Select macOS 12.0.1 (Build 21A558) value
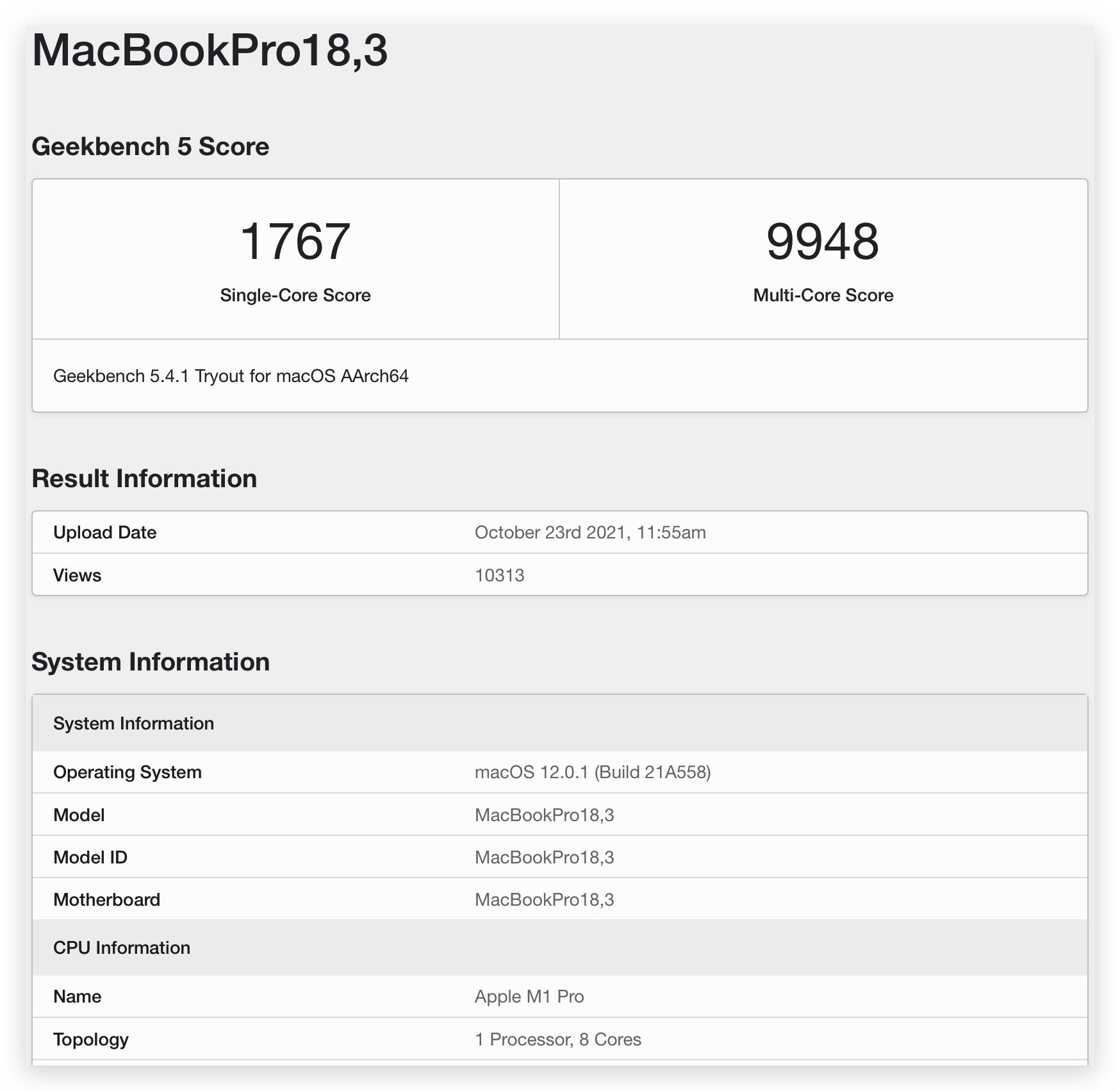This screenshot has height=1091, width=1120. point(593,772)
